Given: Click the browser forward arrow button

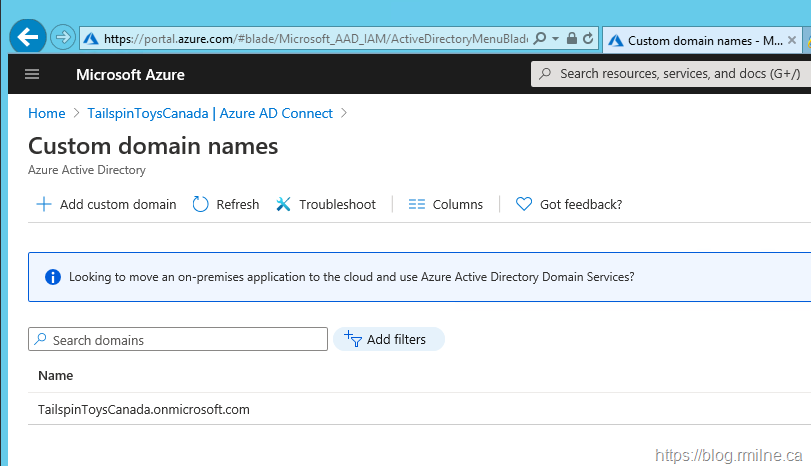Looking at the screenshot, I should [x=62, y=38].
